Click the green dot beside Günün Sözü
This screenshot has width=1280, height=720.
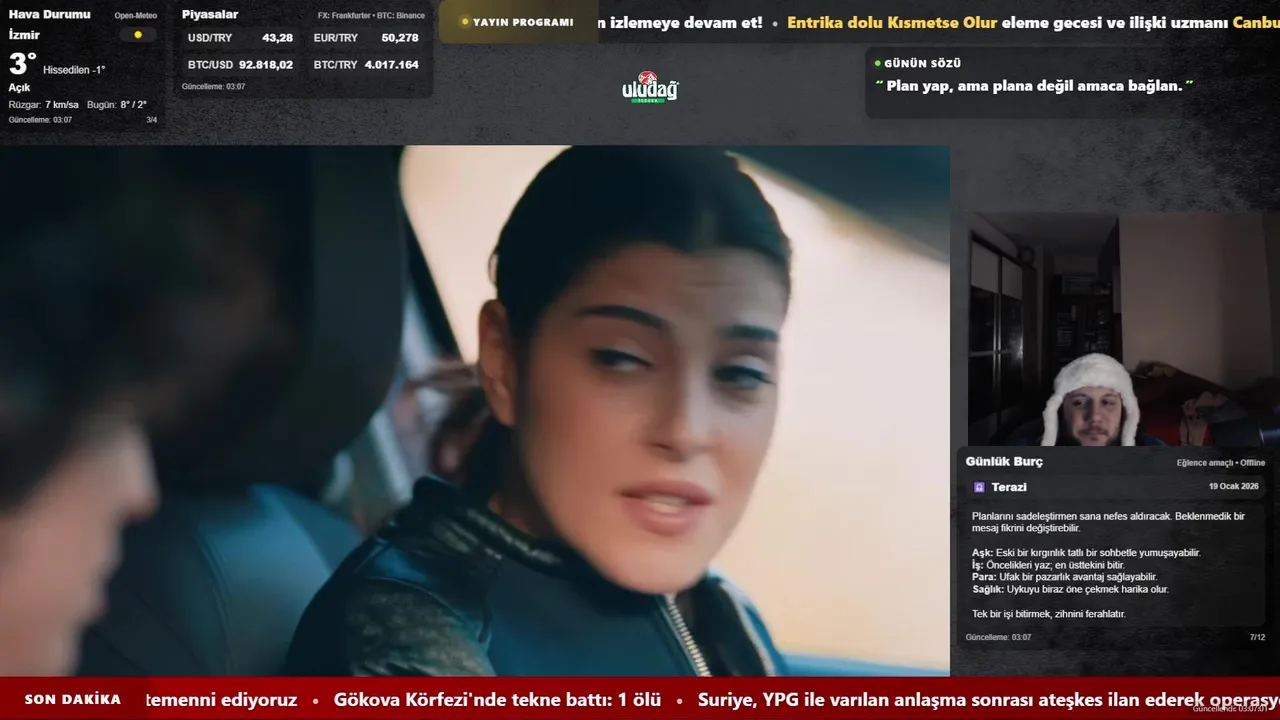(878, 63)
